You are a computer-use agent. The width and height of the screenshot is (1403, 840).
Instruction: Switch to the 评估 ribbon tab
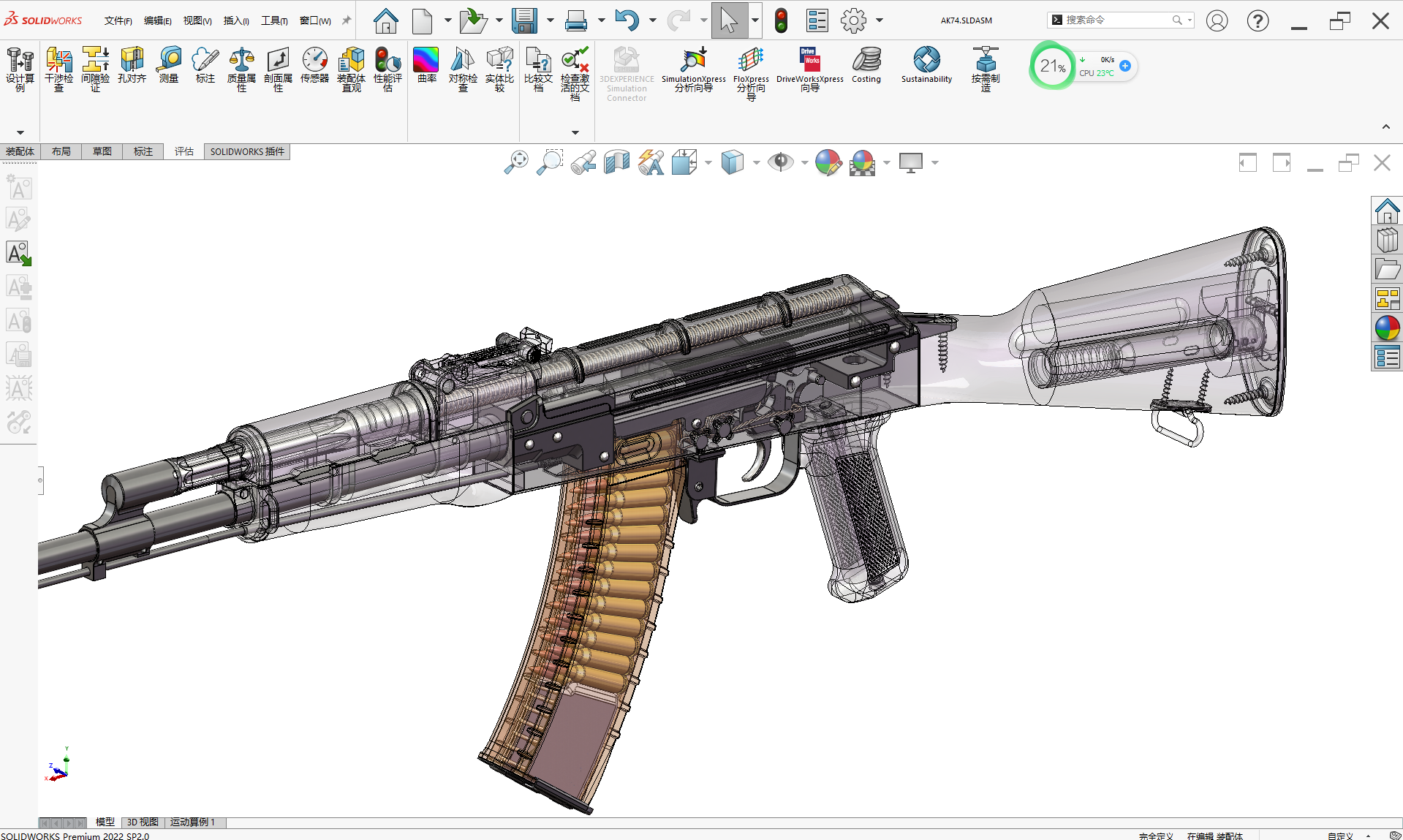[184, 151]
